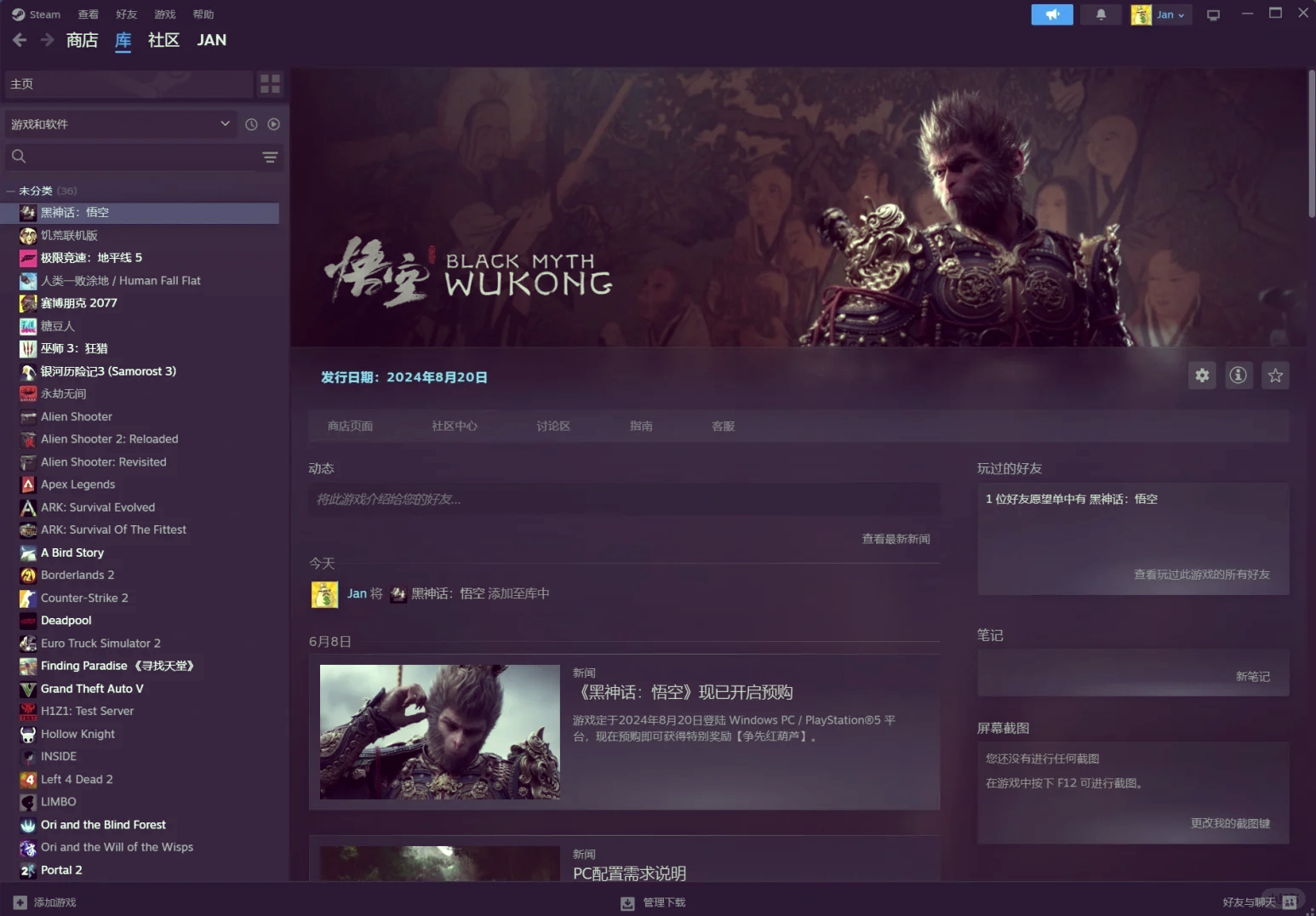Open the JAN profile tab
1316x916 pixels.
pos(212,40)
